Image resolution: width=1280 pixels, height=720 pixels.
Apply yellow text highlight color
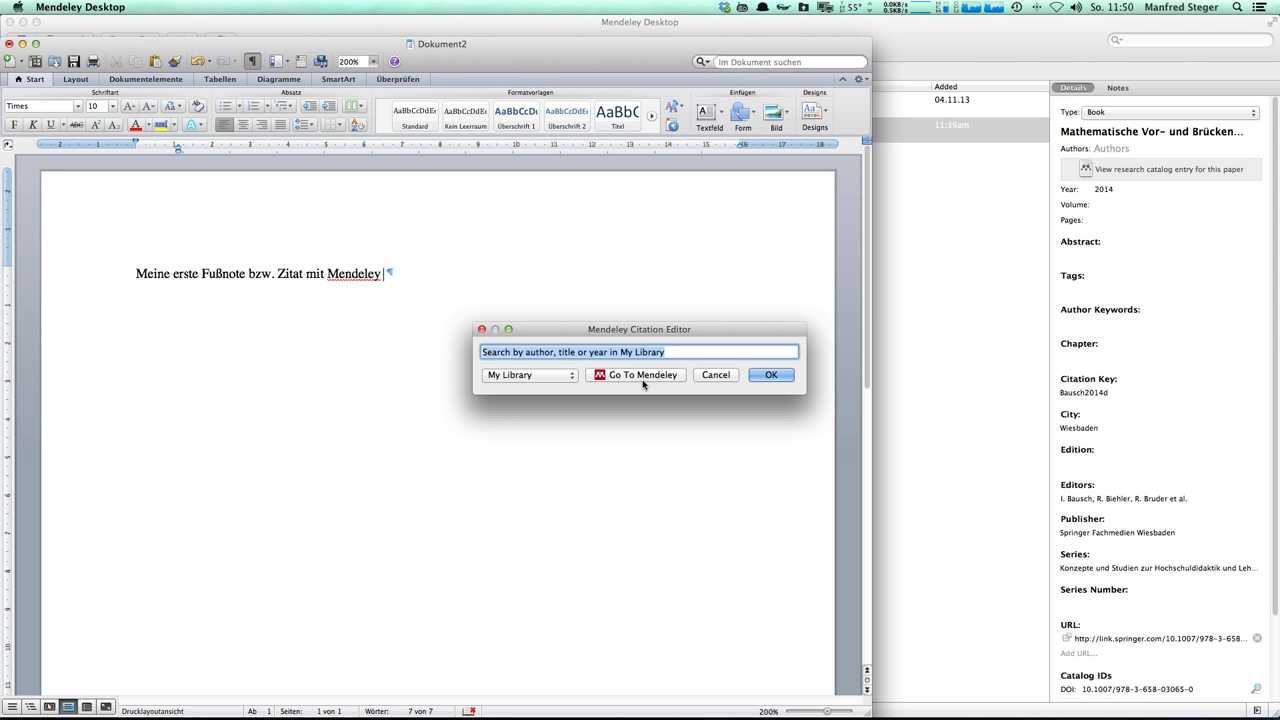click(161, 125)
